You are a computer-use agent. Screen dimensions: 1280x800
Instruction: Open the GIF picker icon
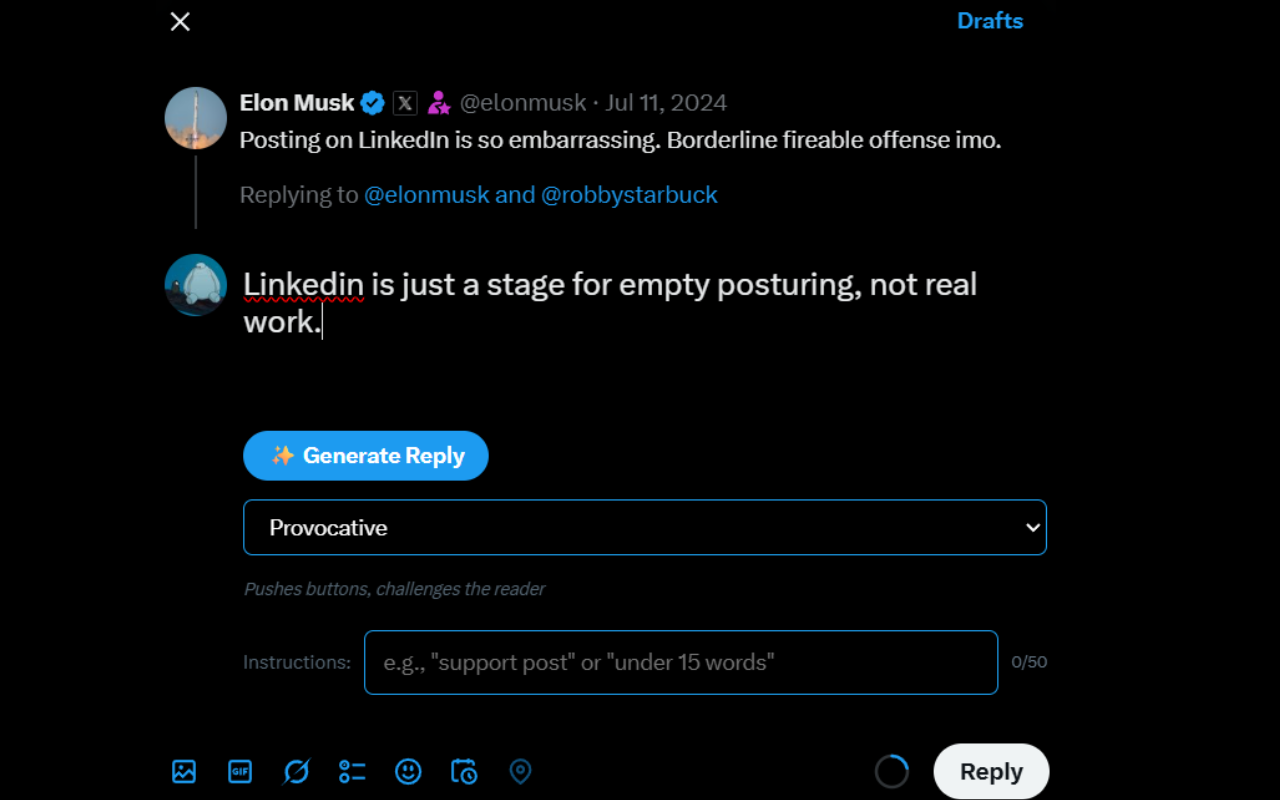pos(240,771)
